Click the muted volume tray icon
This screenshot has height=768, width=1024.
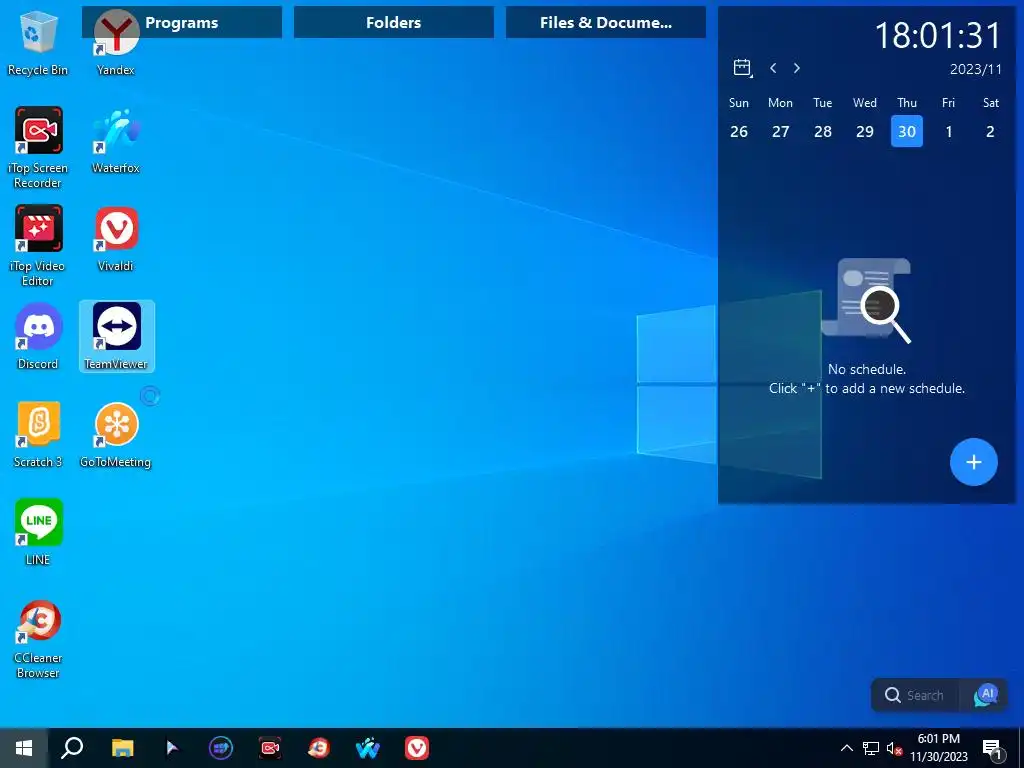(x=894, y=748)
